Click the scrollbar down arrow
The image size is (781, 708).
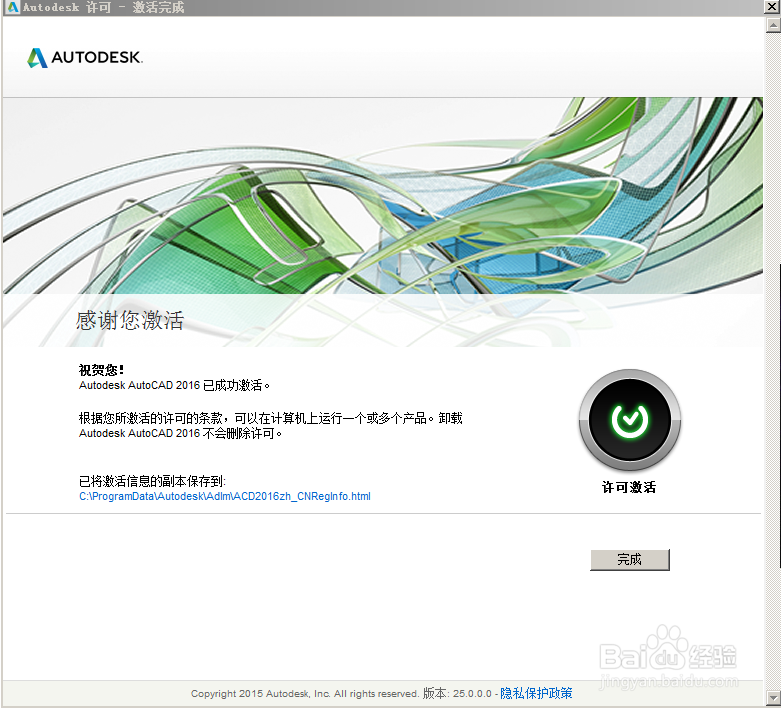point(773,697)
